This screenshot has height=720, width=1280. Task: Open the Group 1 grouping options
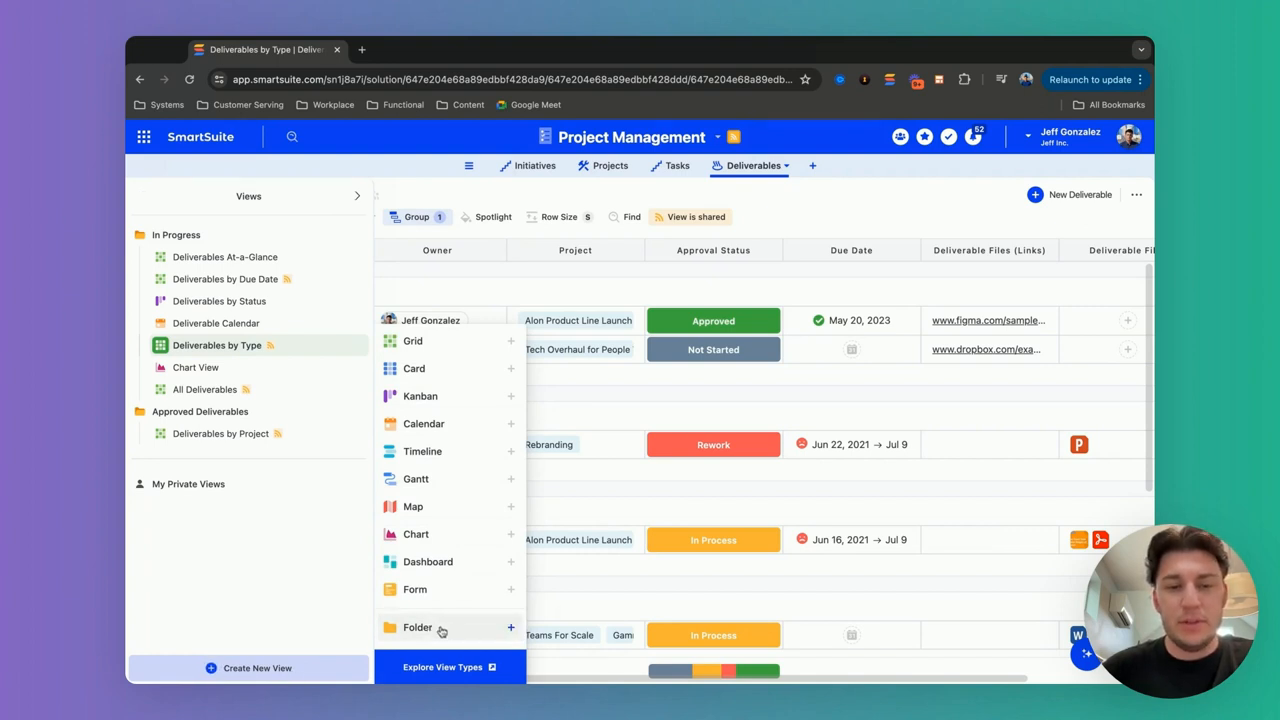tap(417, 217)
